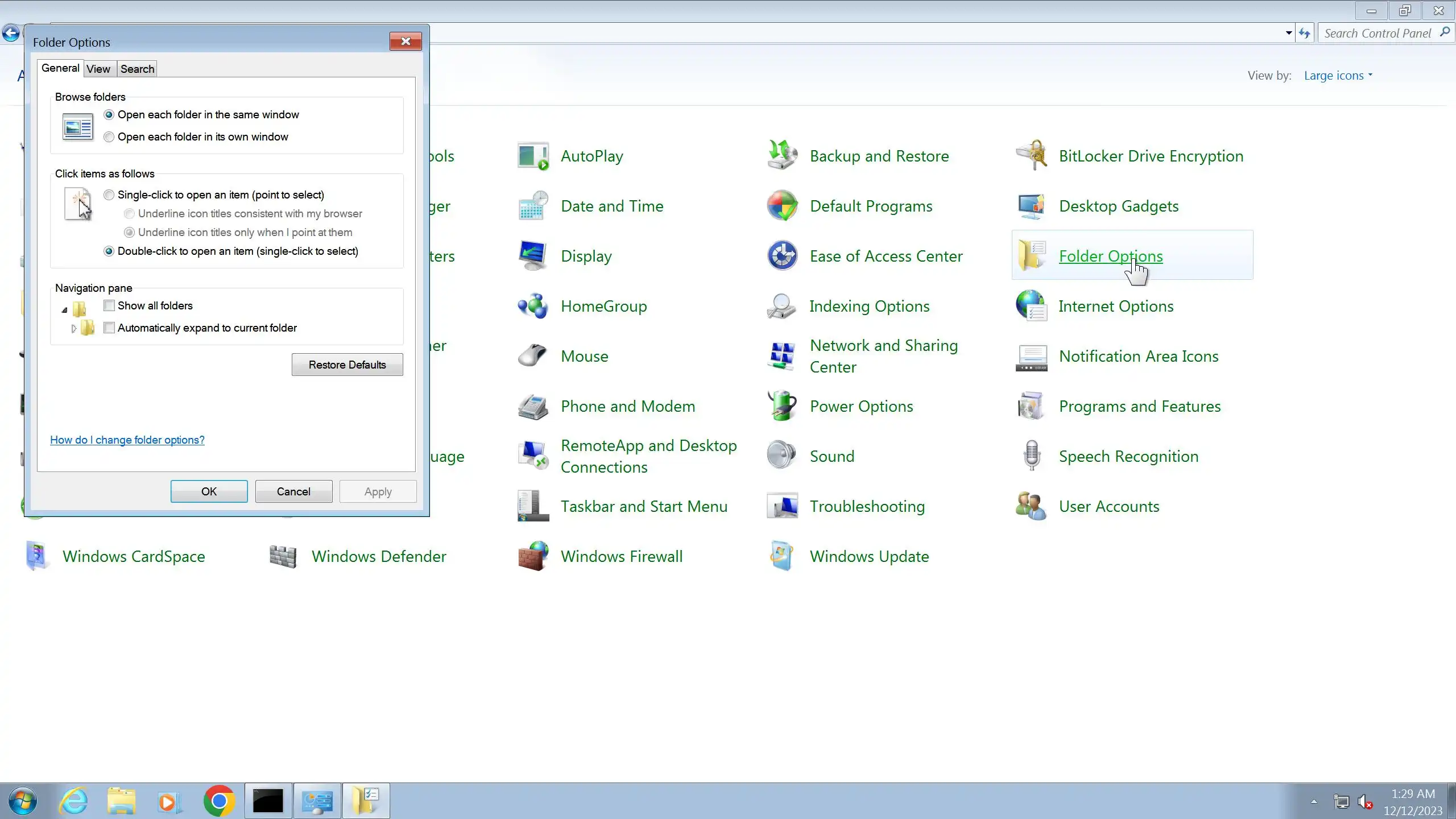Select Open each folder in its own window
Screen dimensions: 1456x819
point(109,137)
